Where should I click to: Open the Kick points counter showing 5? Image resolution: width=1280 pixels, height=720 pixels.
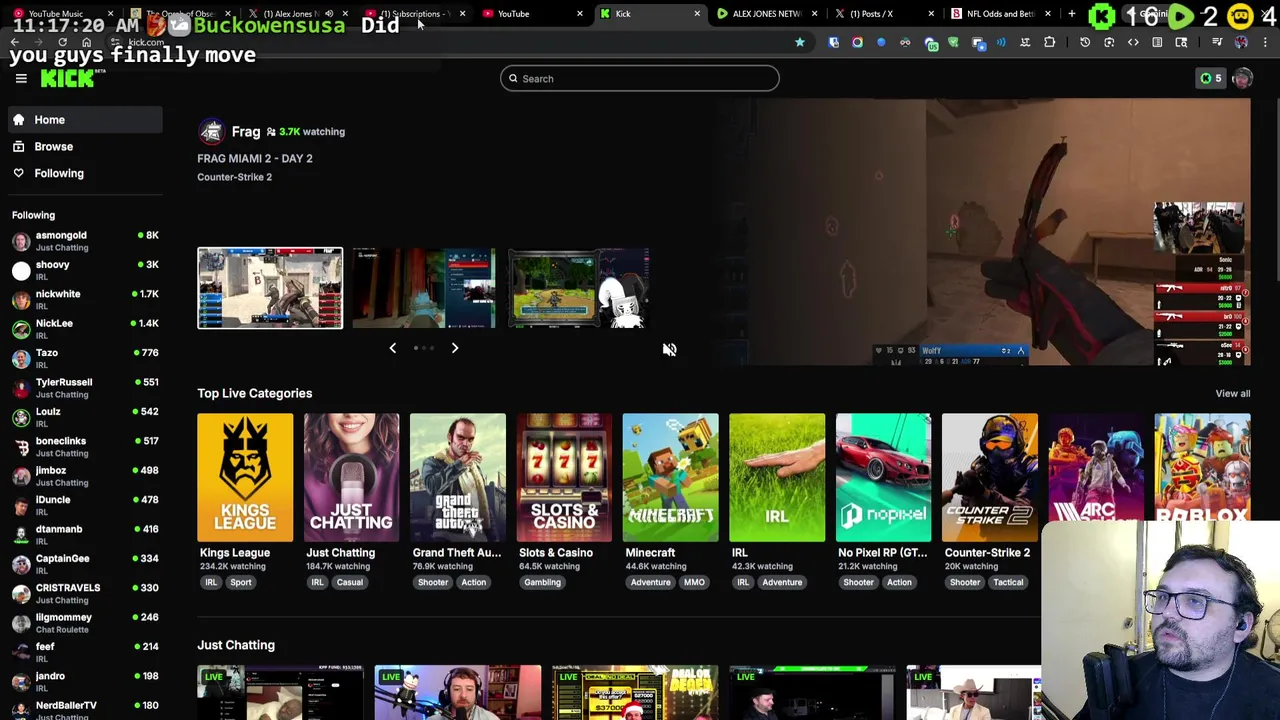[x=1211, y=78]
